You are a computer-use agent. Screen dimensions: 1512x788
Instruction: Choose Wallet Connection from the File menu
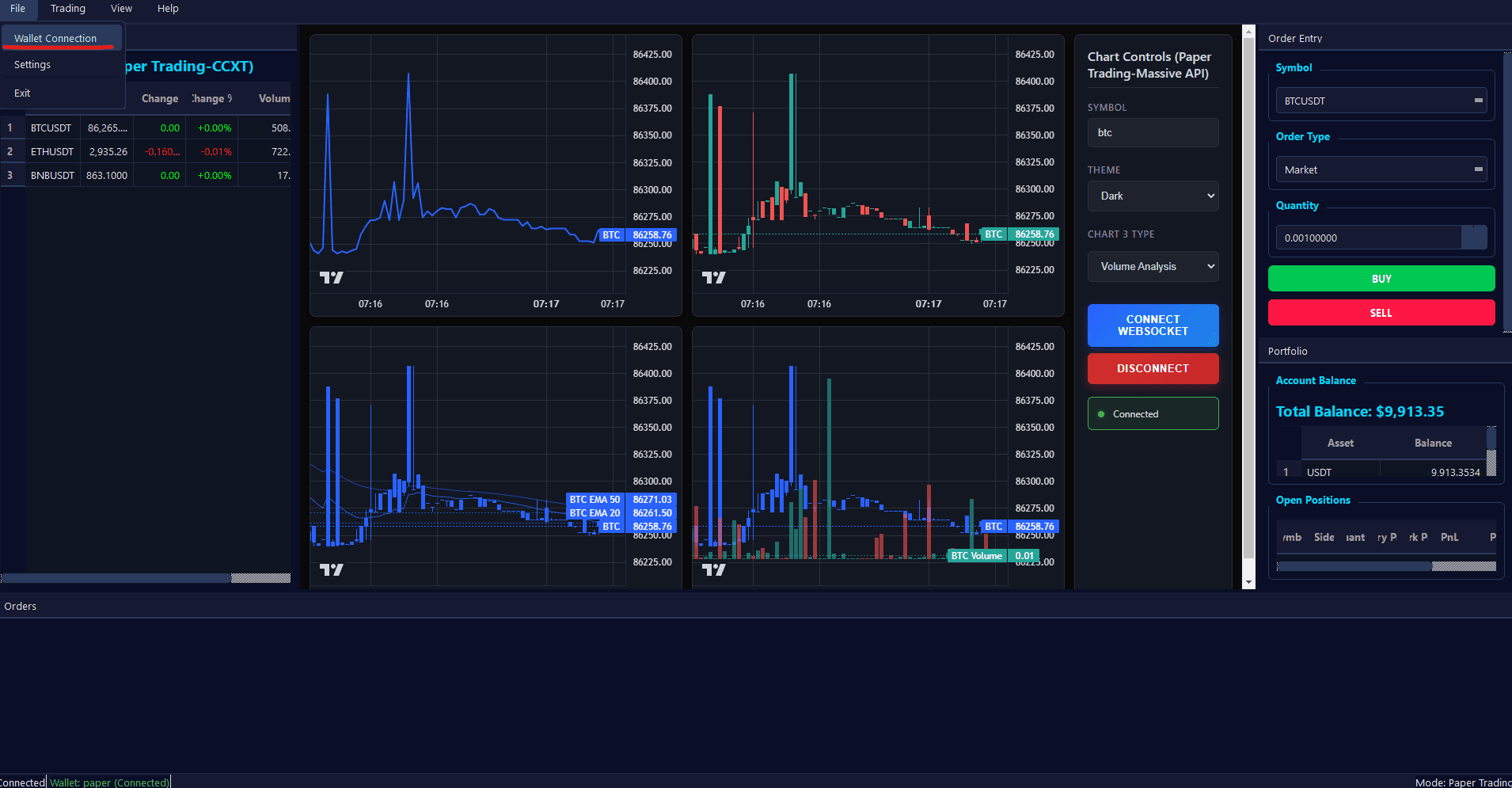(x=55, y=38)
